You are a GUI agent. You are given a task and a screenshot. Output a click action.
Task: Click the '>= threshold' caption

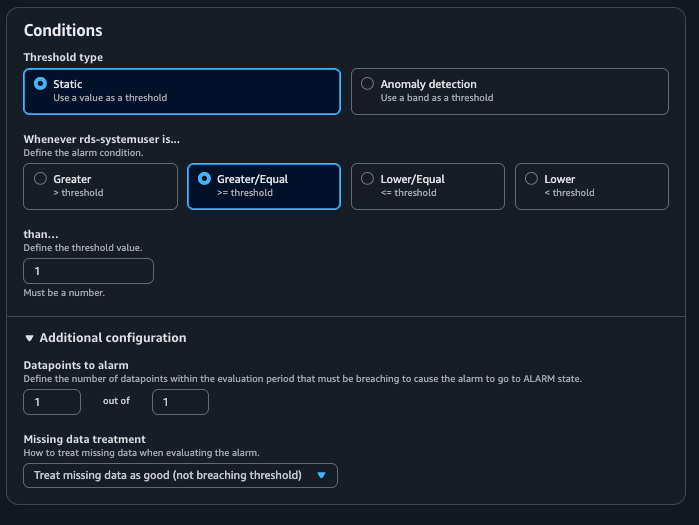tap(245, 193)
